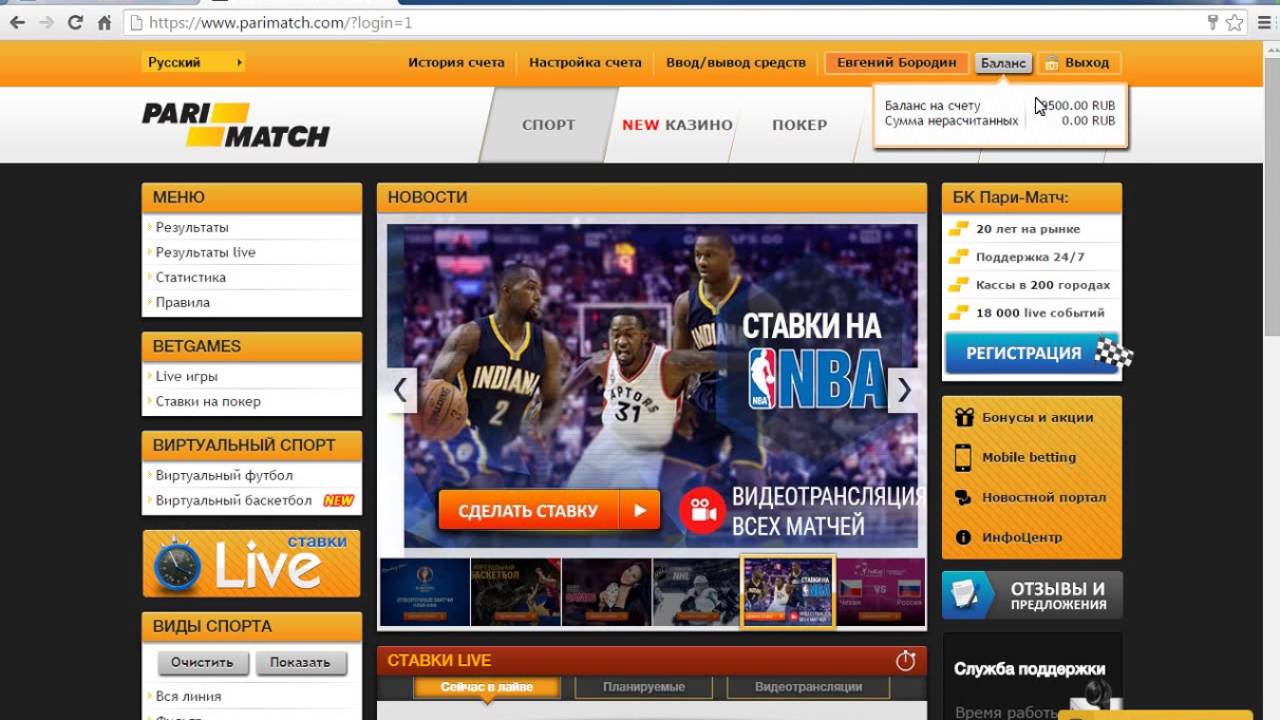
Task: Click the browser address bar
Action: pos(660,22)
